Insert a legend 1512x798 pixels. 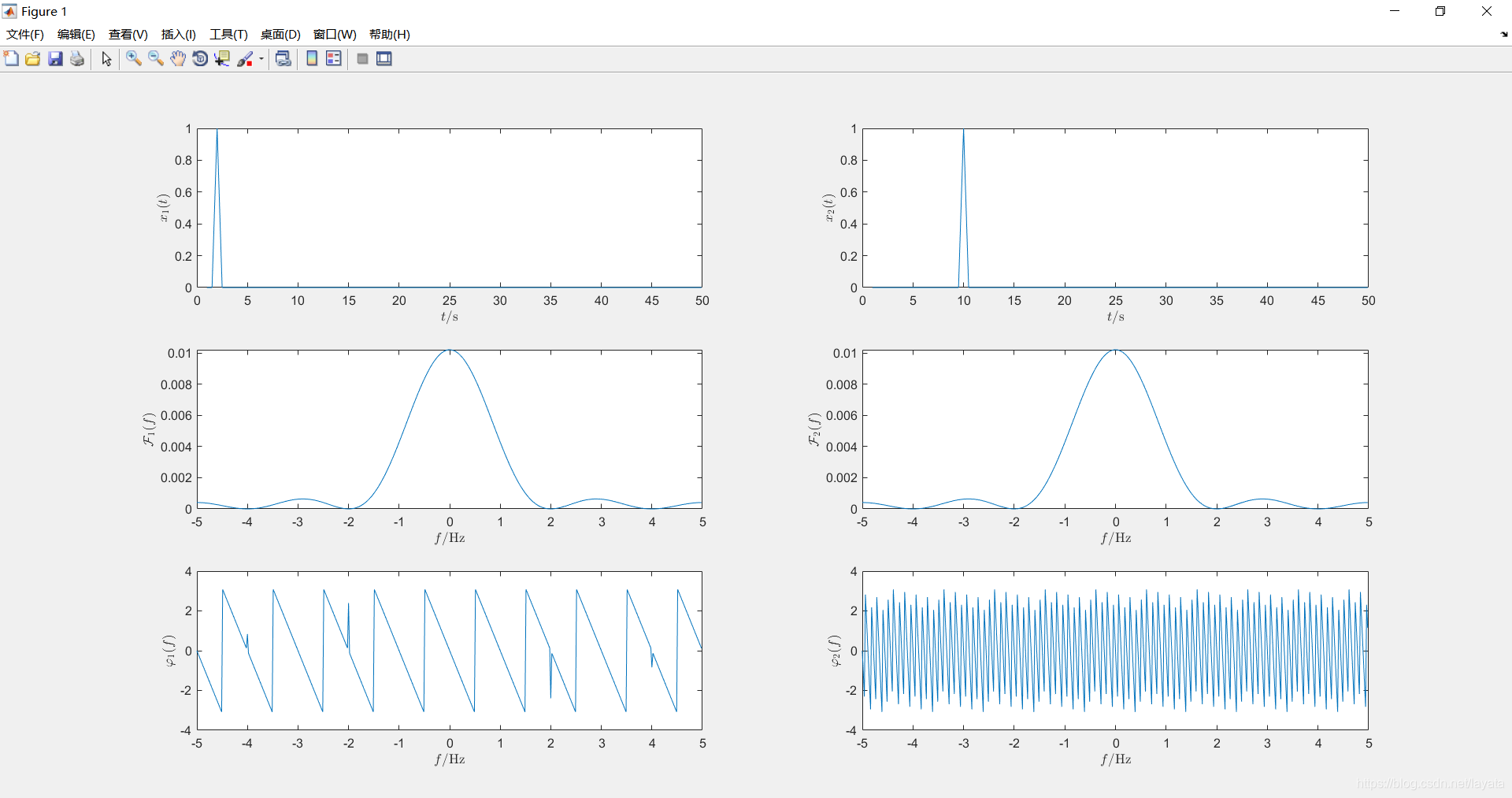pos(334,59)
